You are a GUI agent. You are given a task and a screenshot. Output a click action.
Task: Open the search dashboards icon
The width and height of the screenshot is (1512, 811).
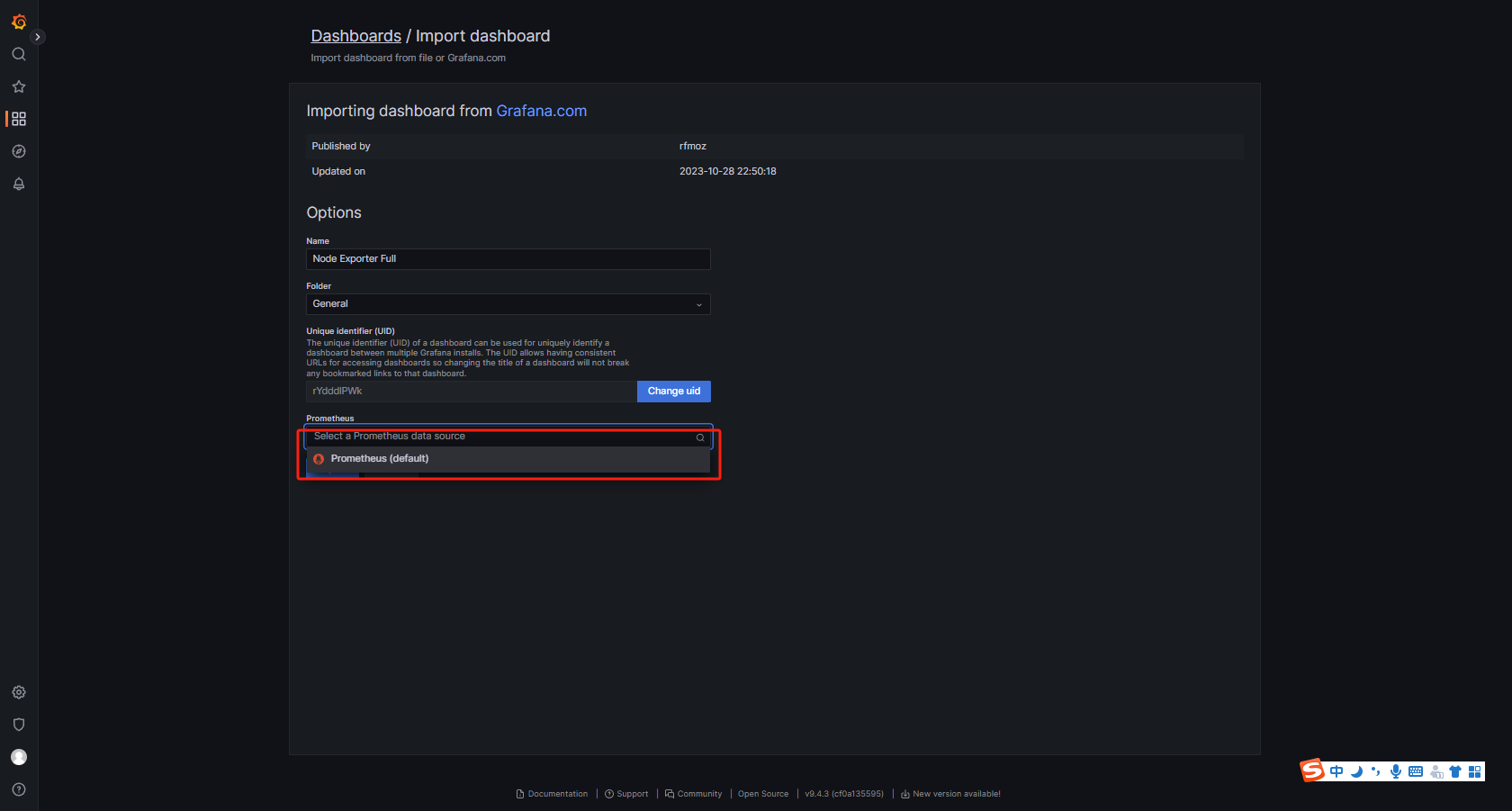click(x=19, y=54)
